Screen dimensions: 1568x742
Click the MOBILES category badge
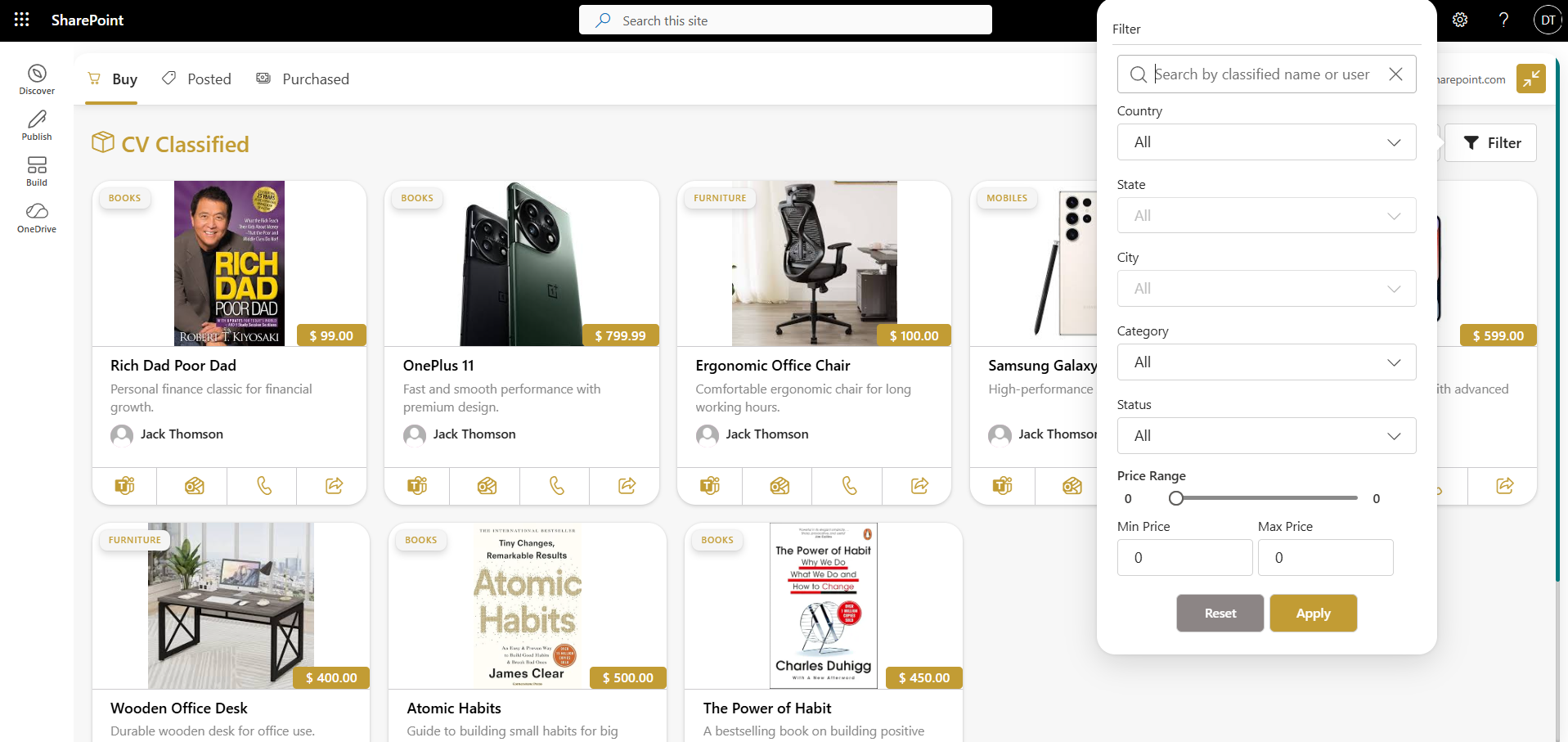tap(1007, 198)
